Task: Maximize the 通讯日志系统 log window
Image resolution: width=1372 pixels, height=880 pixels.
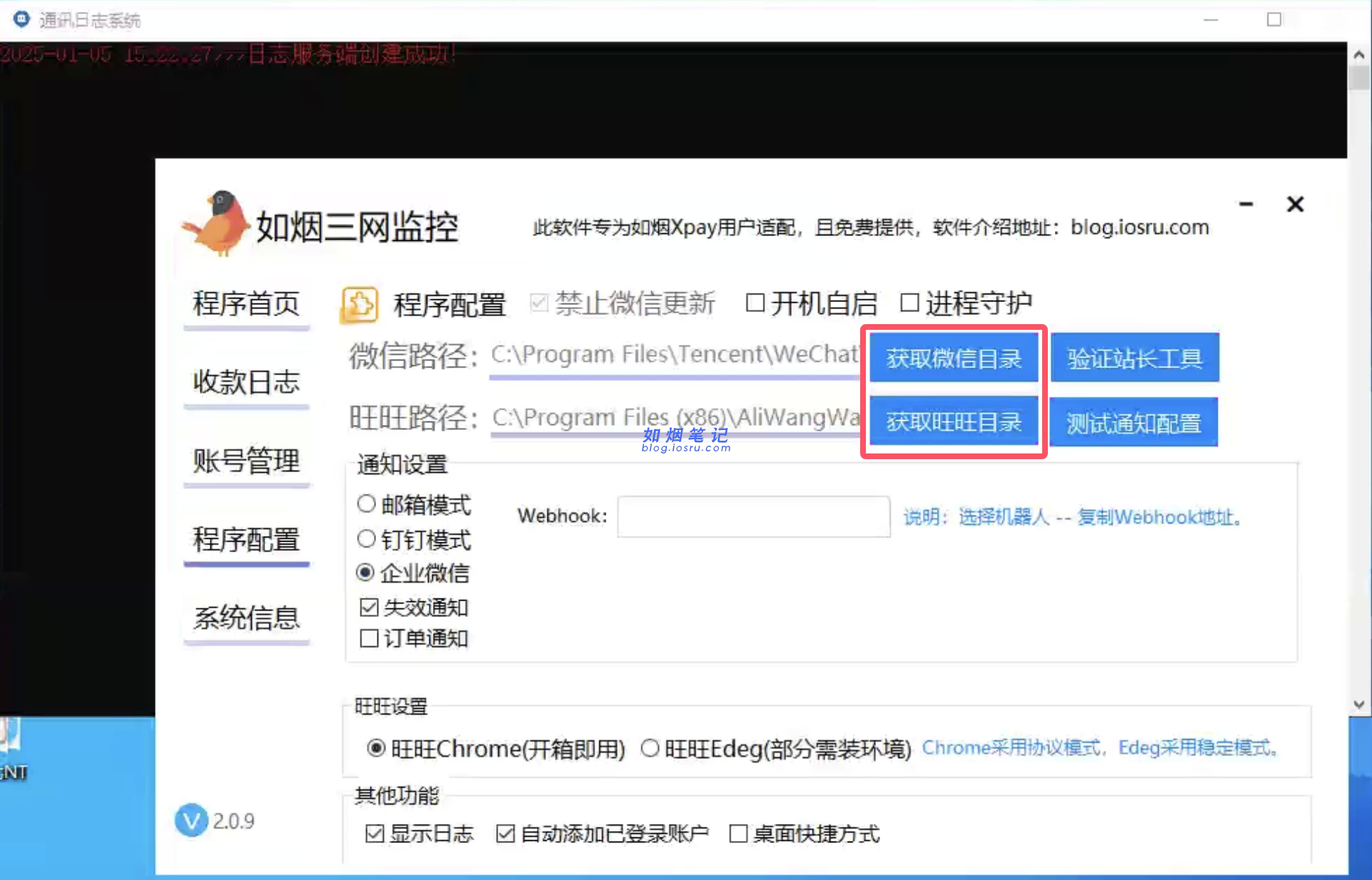Action: [x=1274, y=19]
